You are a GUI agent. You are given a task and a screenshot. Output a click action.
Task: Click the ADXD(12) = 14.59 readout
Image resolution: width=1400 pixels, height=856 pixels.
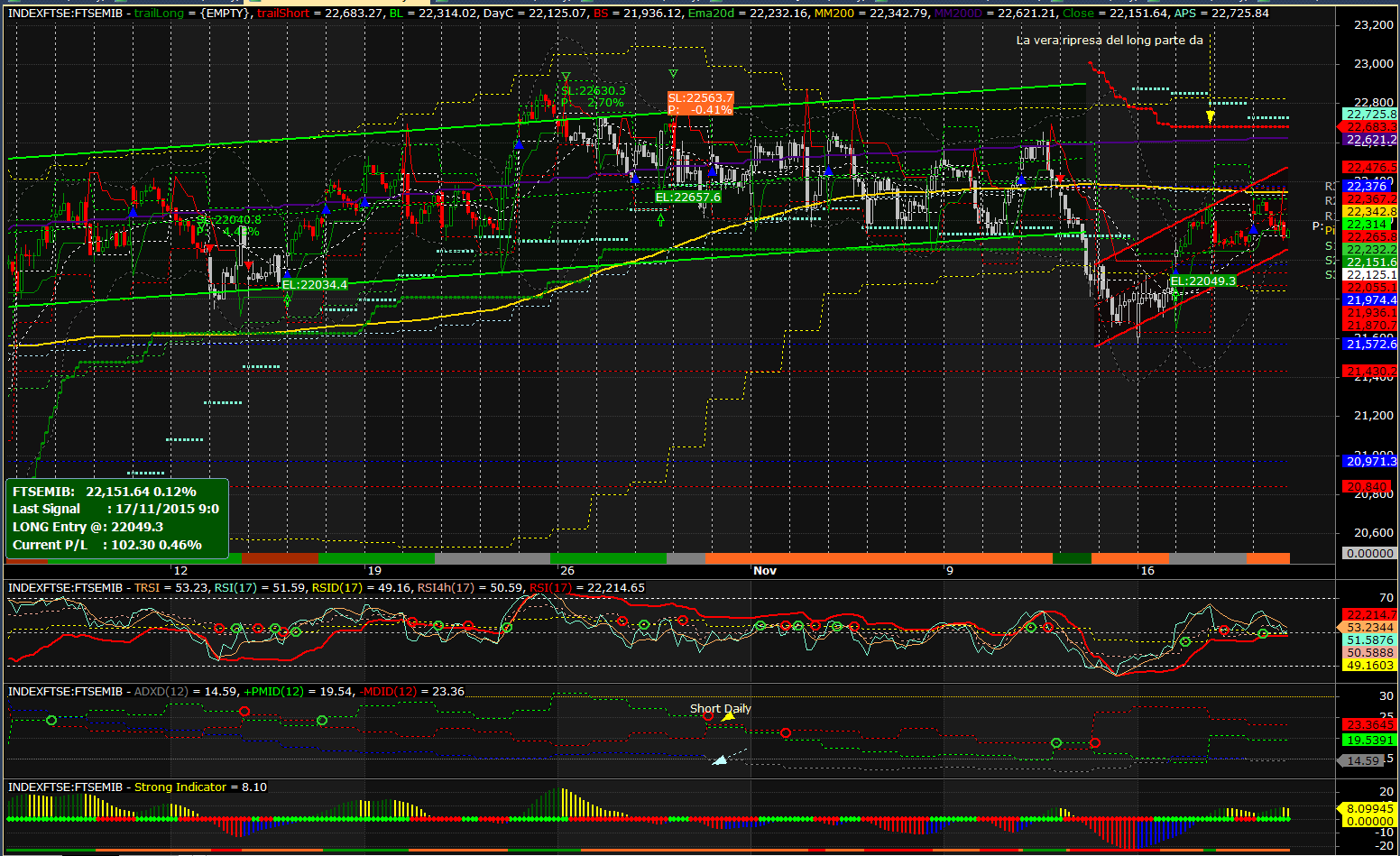tap(186, 692)
